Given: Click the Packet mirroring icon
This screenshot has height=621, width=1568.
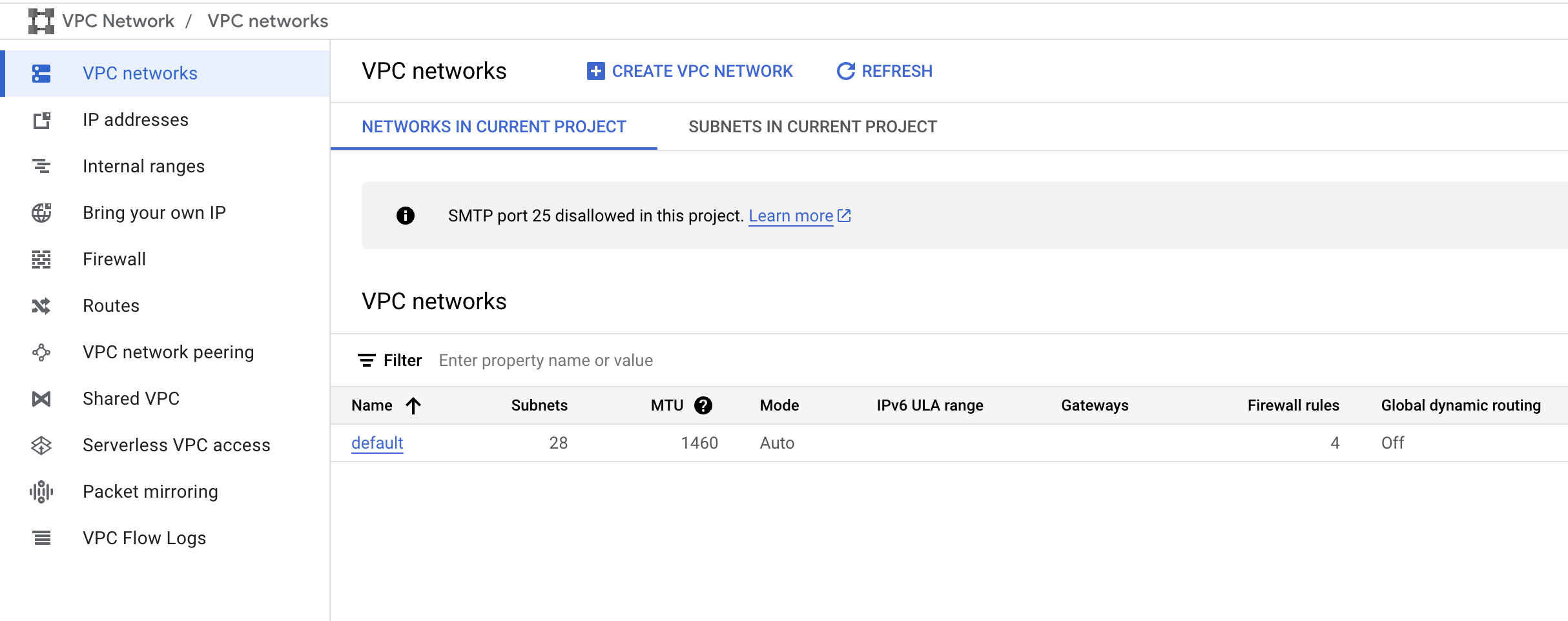Looking at the screenshot, I should 41,492.
